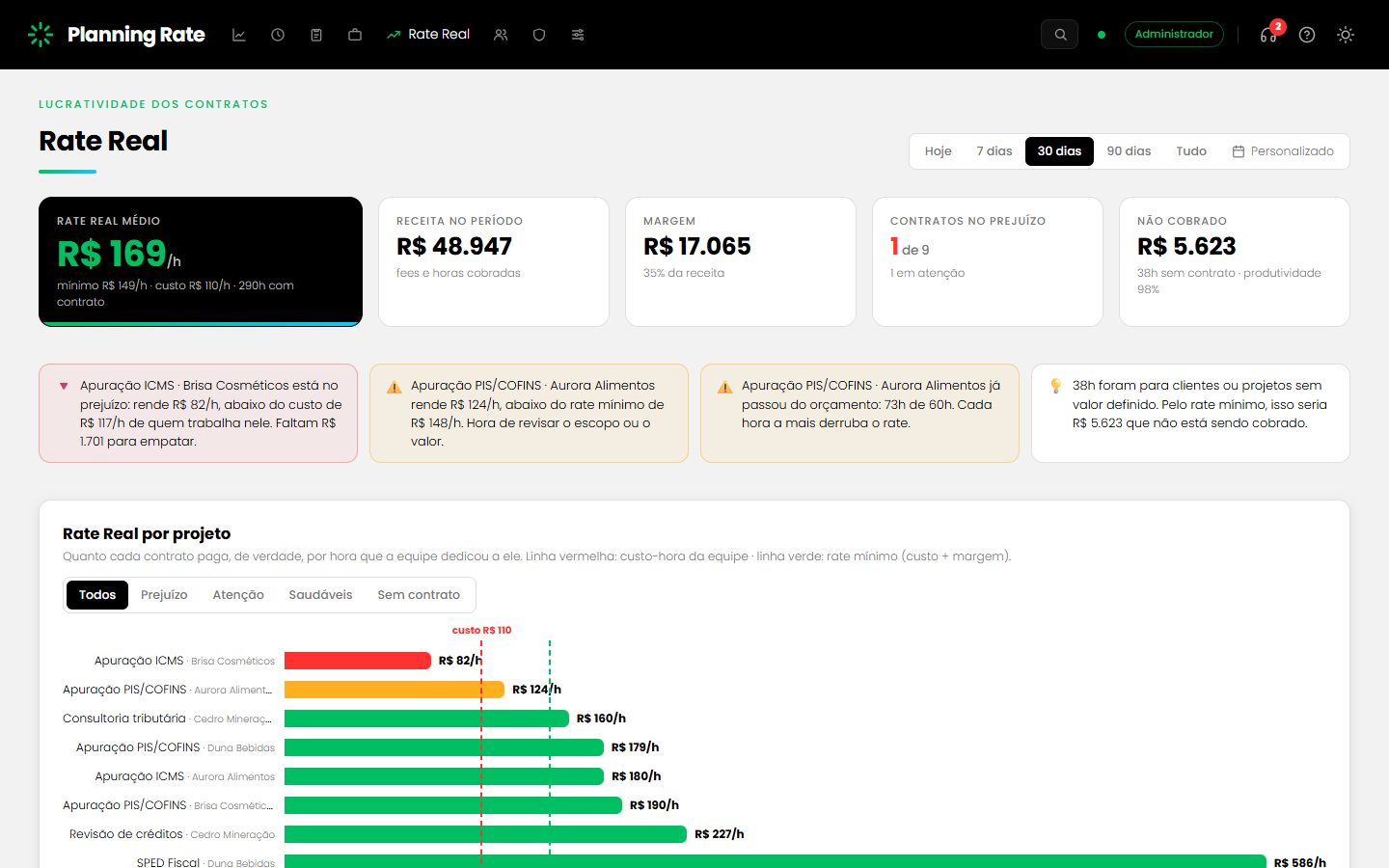Click warning icon in the budget overrun alert

tap(725, 387)
